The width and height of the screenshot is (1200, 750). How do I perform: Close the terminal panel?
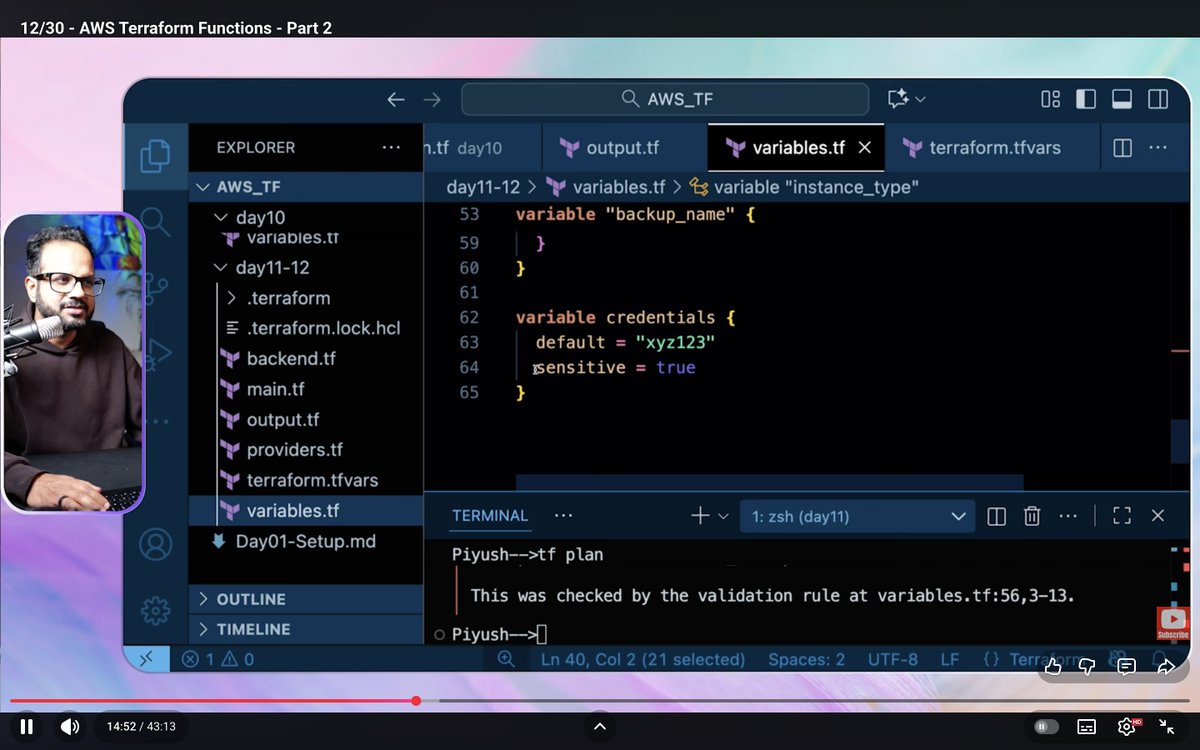pyautogui.click(x=1158, y=516)
